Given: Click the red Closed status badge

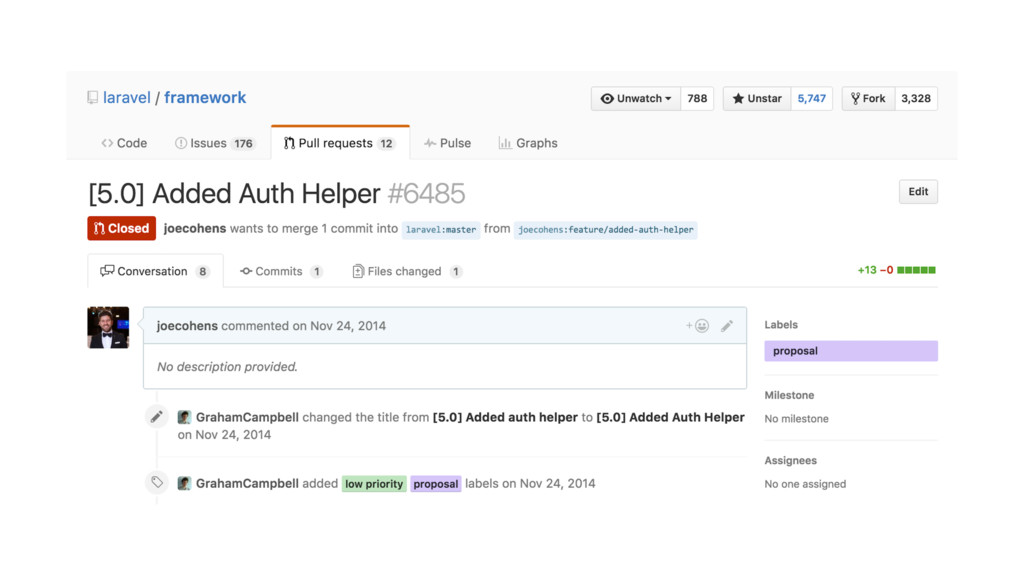Looking at the screenshot, I should (121, 229).
